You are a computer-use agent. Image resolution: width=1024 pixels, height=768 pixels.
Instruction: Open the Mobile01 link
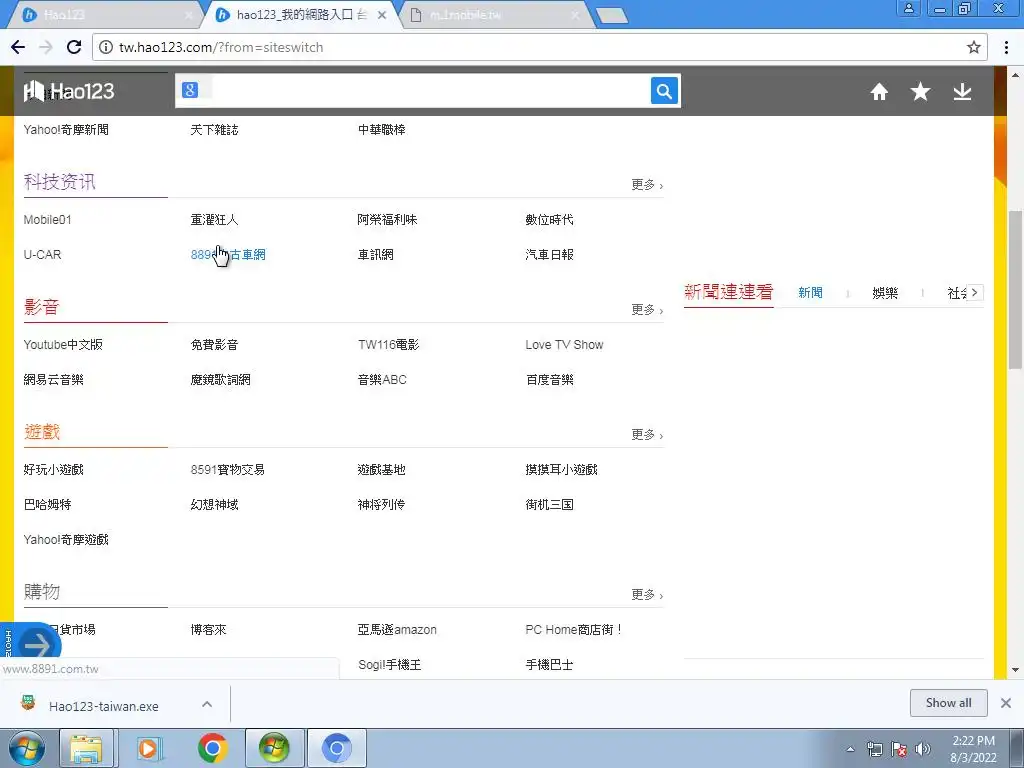(x=47, y=219)
